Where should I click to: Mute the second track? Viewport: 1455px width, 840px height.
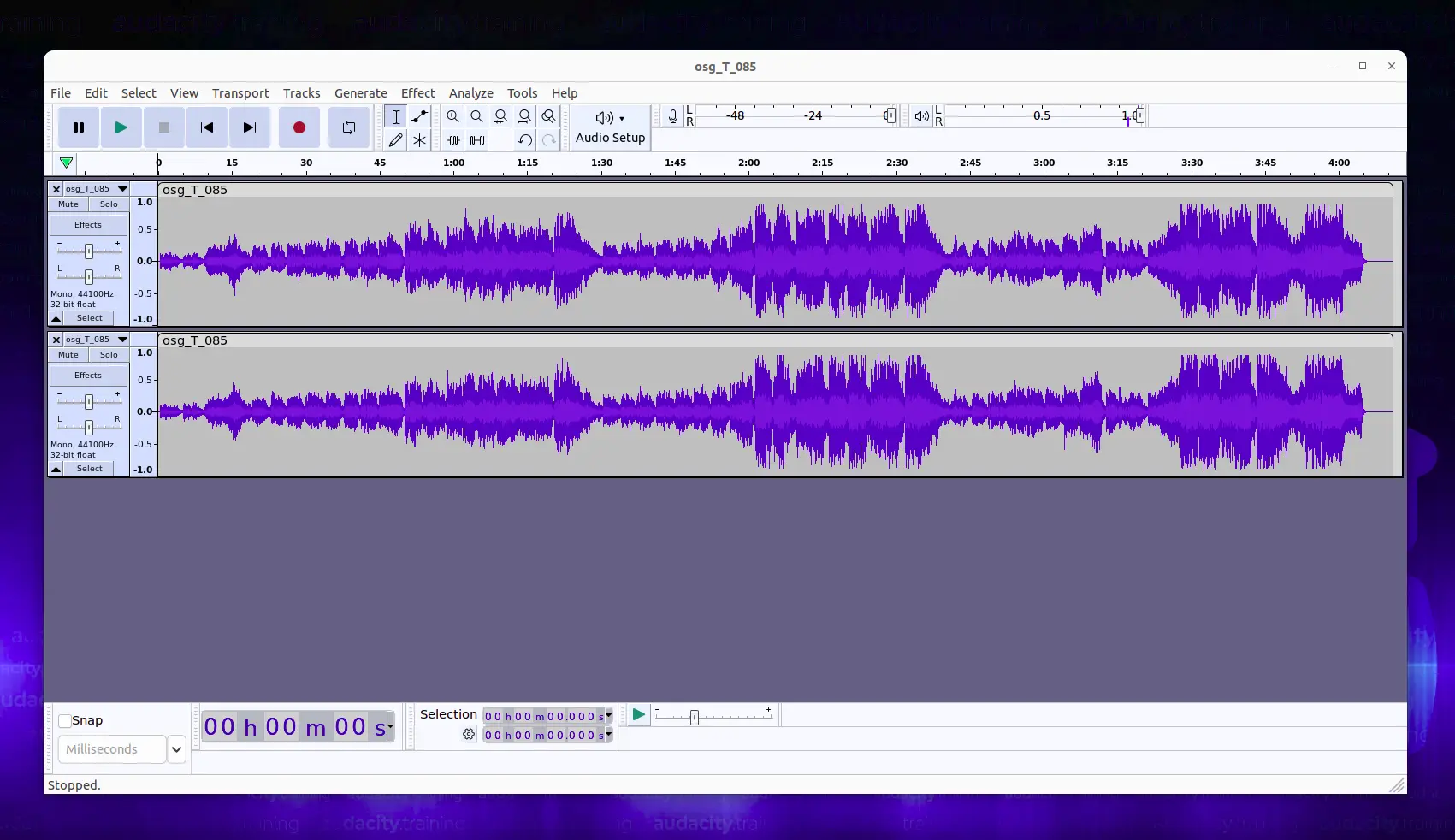68,355
